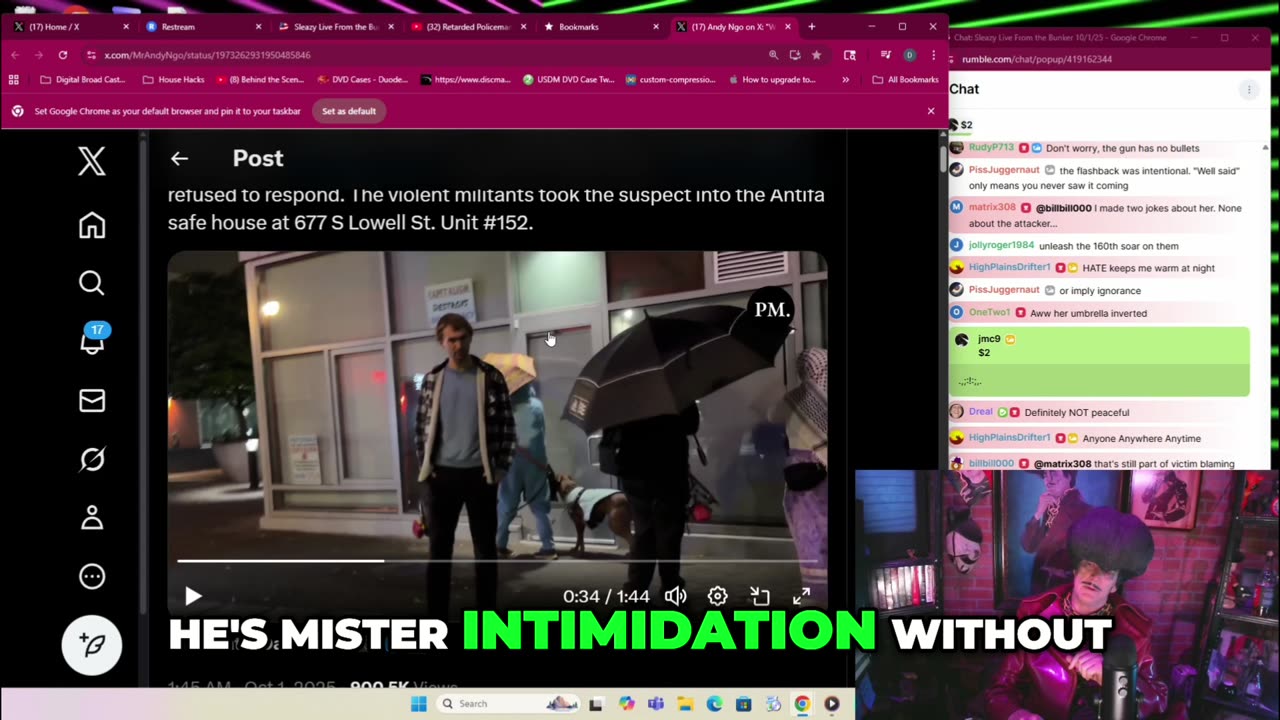Close the Restream tab
Image resolution: width=1280 pixels, height=720 pixels.
tap(258, 27)
